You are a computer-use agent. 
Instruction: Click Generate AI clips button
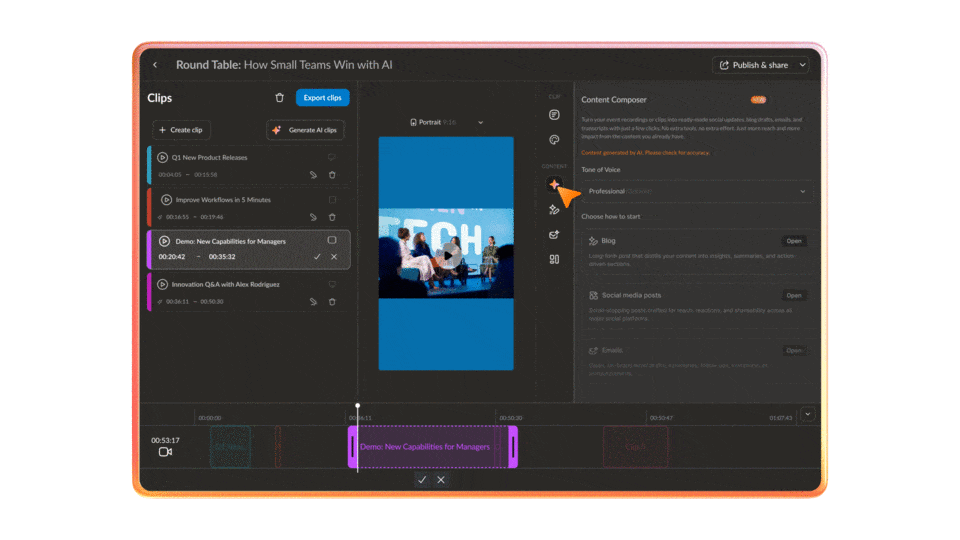point(306,130)
